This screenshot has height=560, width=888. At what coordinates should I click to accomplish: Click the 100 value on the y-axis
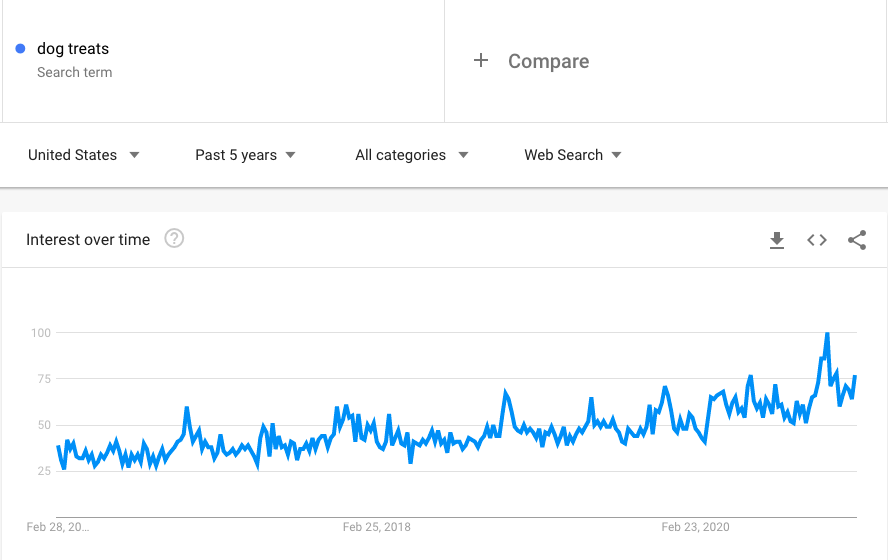pos(39,332)
